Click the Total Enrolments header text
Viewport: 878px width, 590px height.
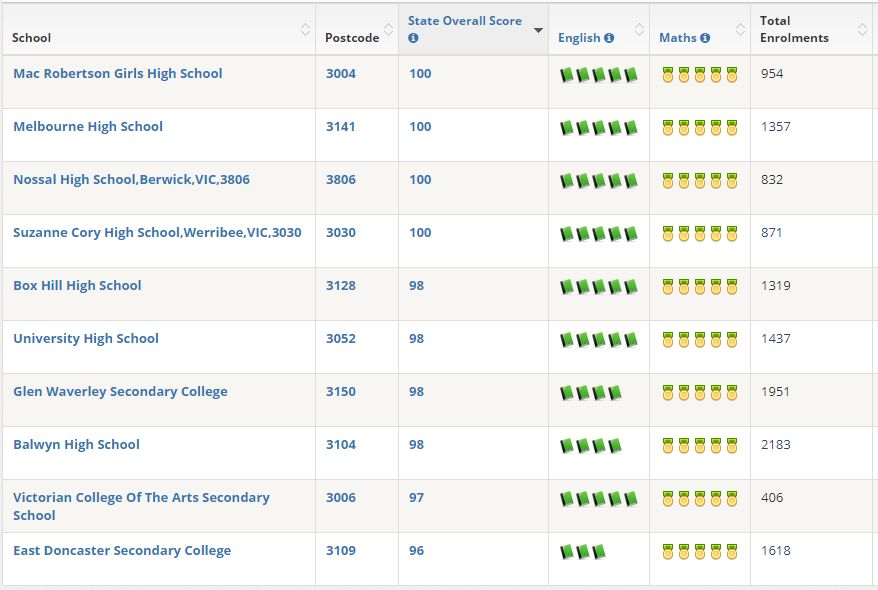tap(794, 29)
